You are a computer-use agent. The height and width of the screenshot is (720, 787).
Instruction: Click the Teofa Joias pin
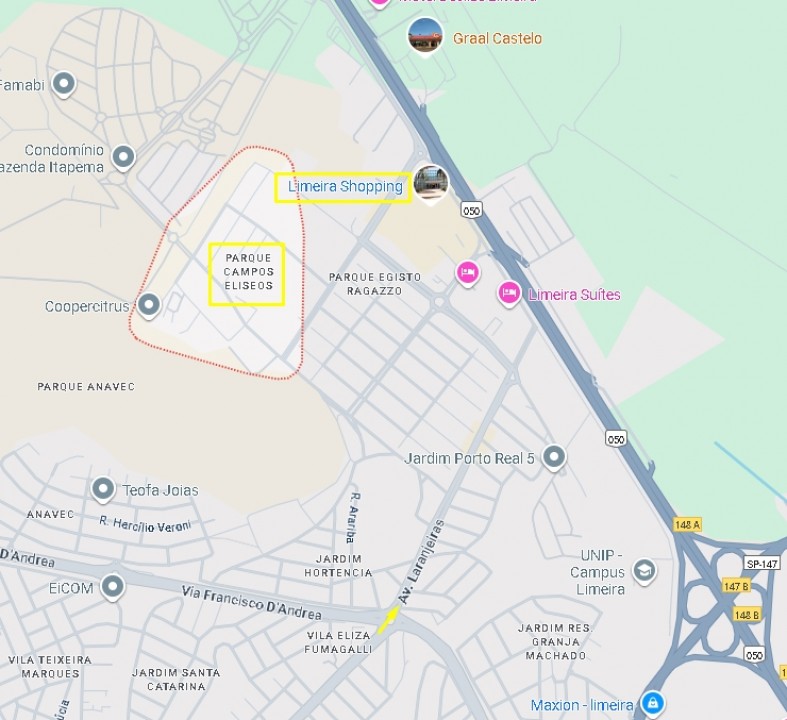click(103, 489)
